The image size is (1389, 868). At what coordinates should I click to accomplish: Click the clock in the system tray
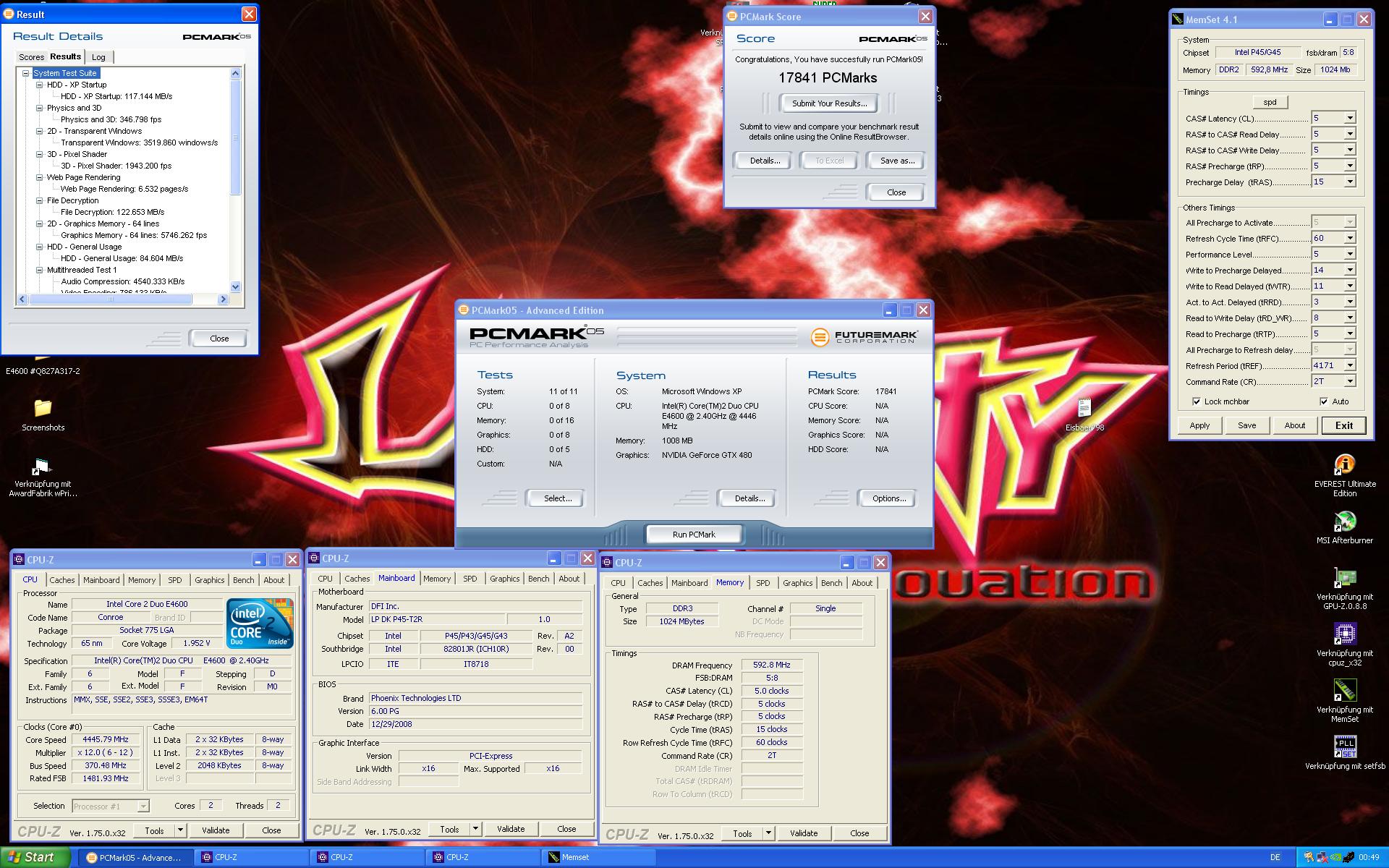coord(1369,857)
